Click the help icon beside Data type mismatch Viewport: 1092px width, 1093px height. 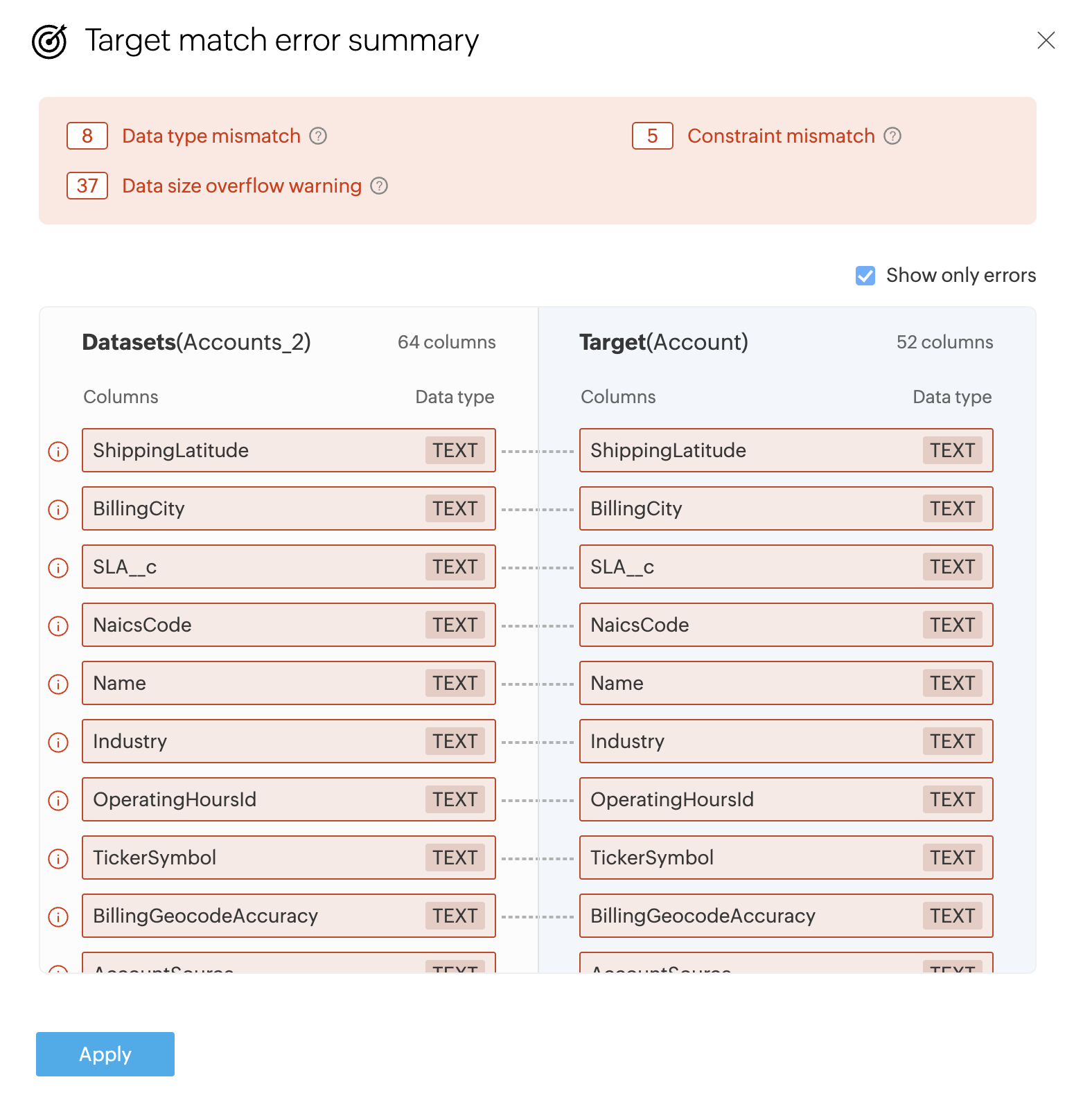click(x=318, y=136)
